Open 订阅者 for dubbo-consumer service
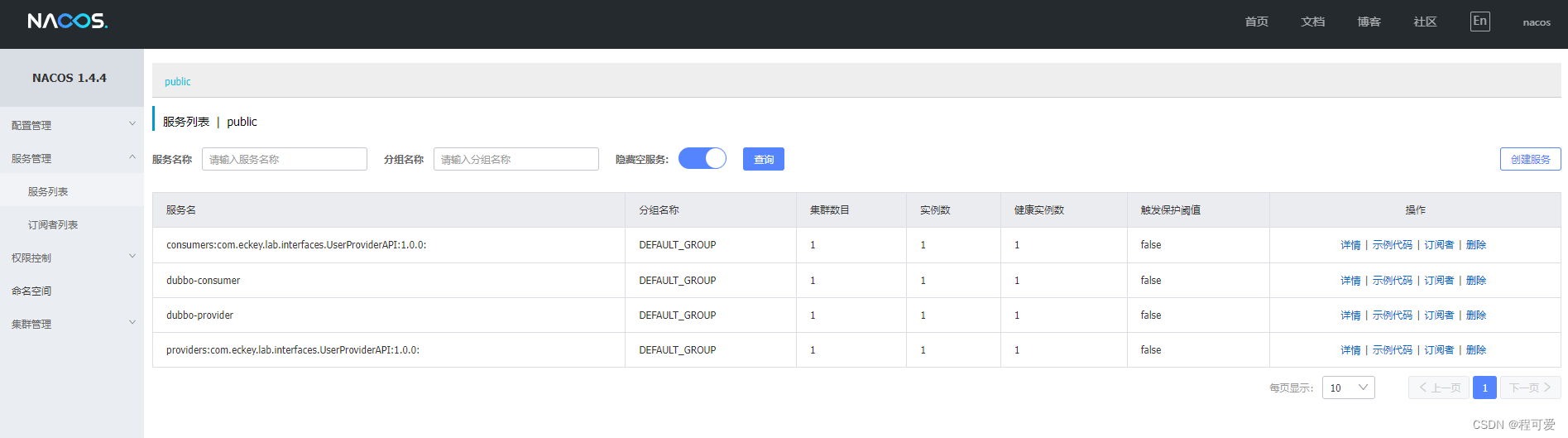Screen dimensions: 1568x438 click(1439, 281)
